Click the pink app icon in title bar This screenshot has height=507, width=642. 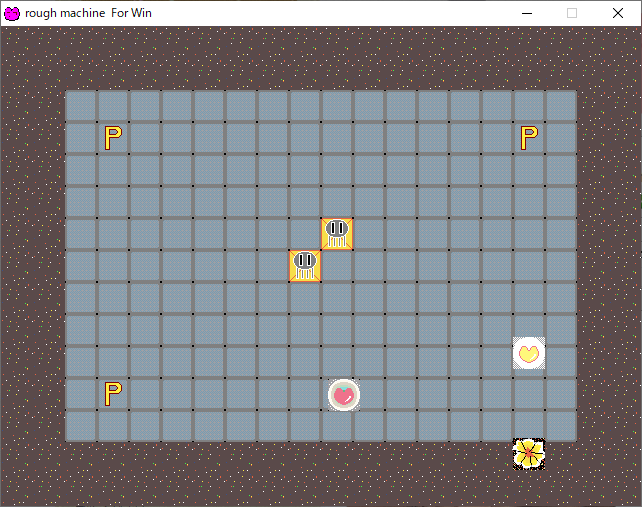[12, 14]
